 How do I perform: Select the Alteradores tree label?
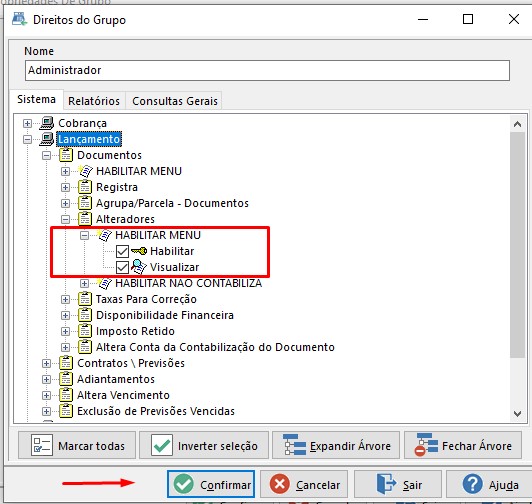tap(125, 219)
